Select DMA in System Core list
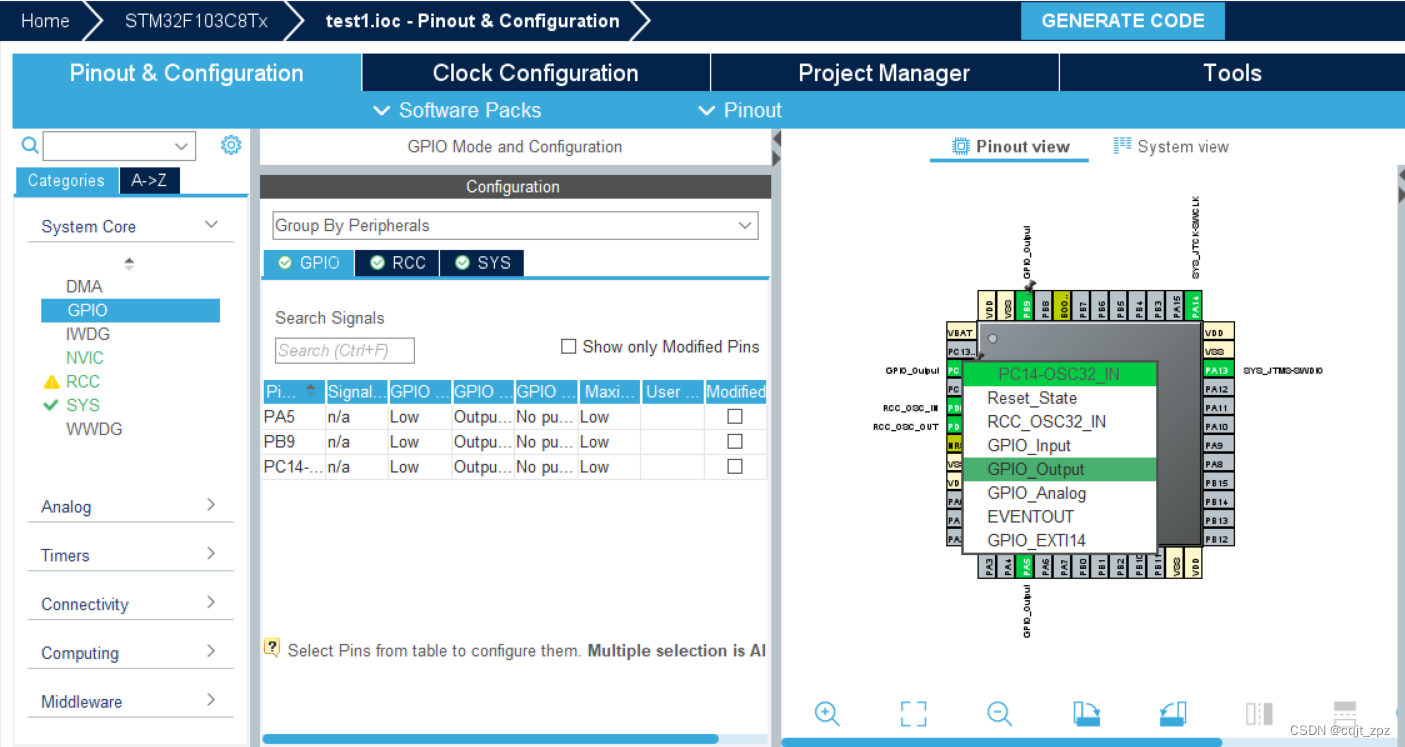This screenshot has height=747, width=1405. 85,286
